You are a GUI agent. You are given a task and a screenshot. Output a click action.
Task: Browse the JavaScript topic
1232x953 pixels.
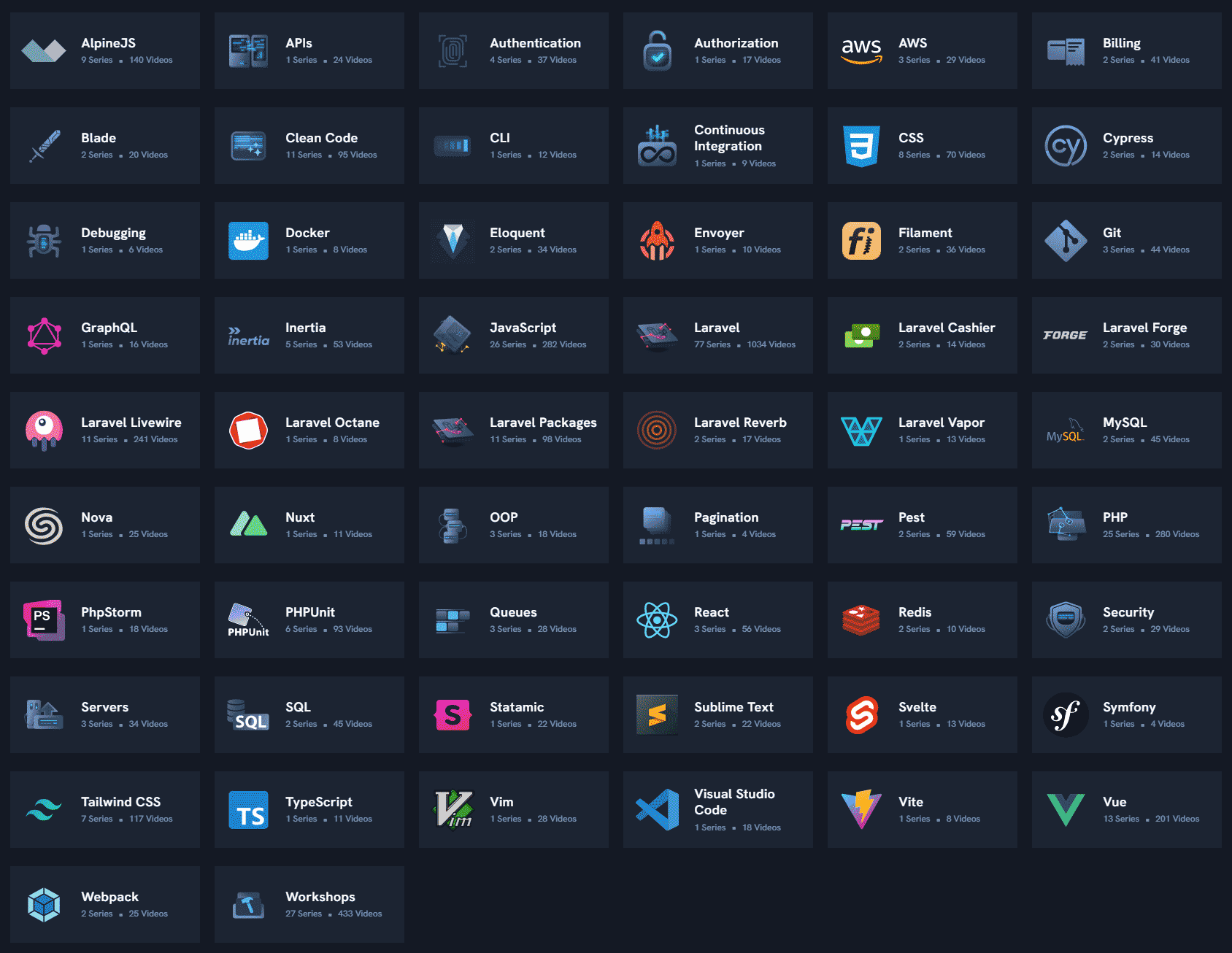523,328
